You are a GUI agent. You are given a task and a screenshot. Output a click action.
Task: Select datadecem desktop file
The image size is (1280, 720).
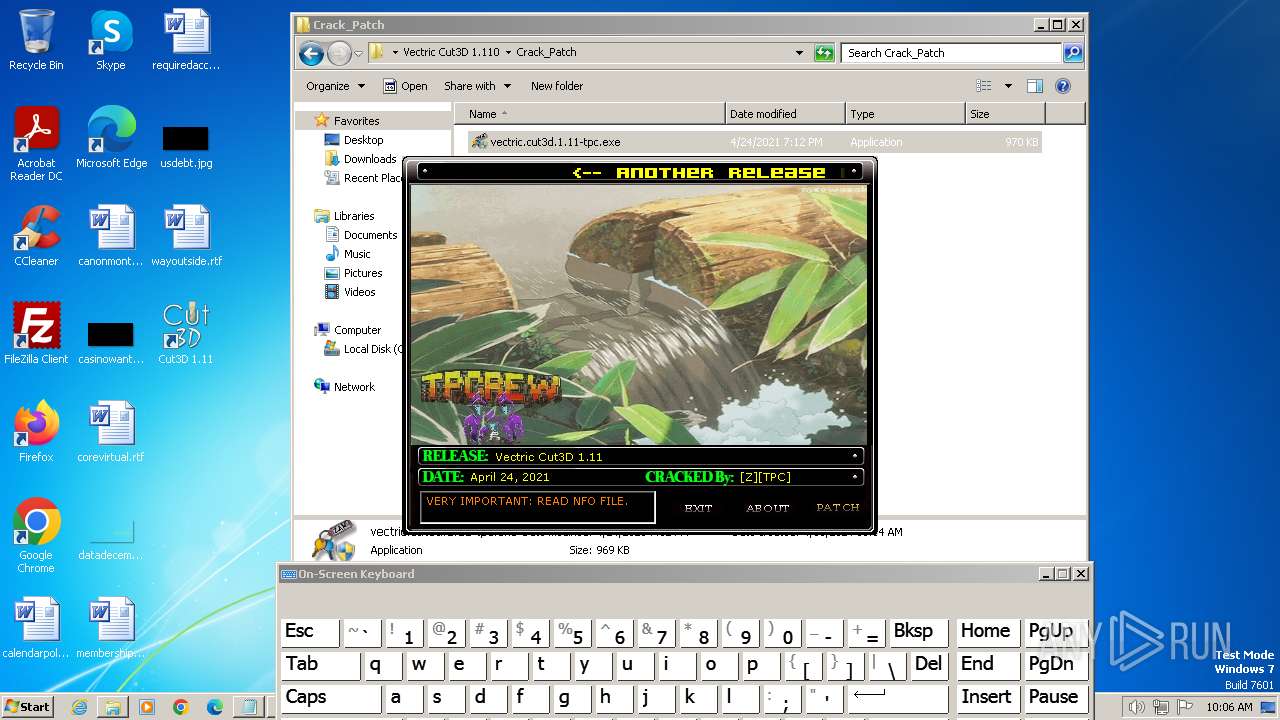point(111,538)
